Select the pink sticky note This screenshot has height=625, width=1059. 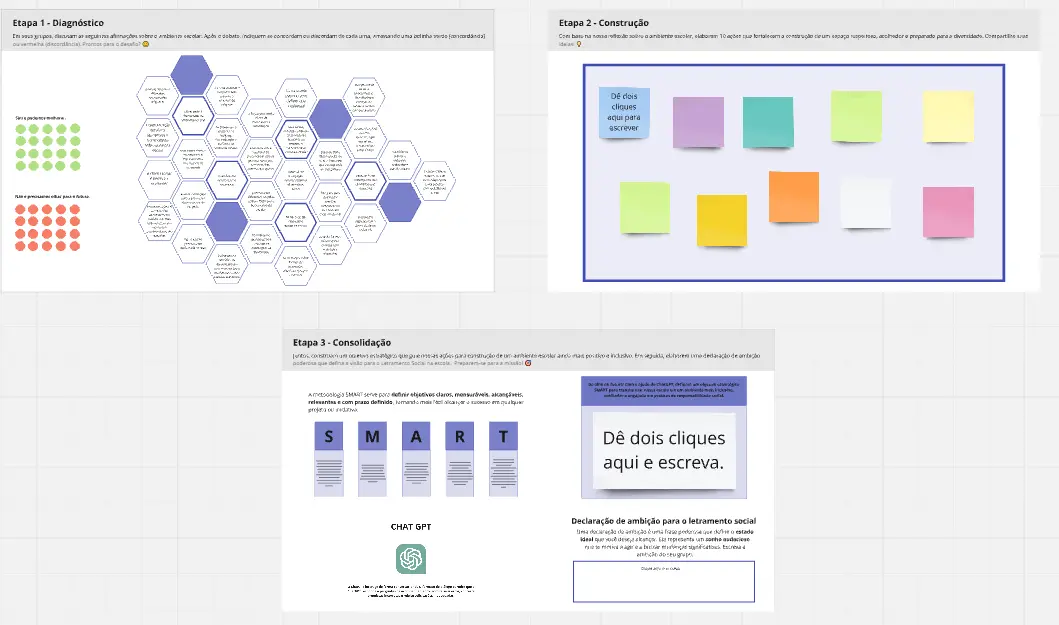pos(948,212)
